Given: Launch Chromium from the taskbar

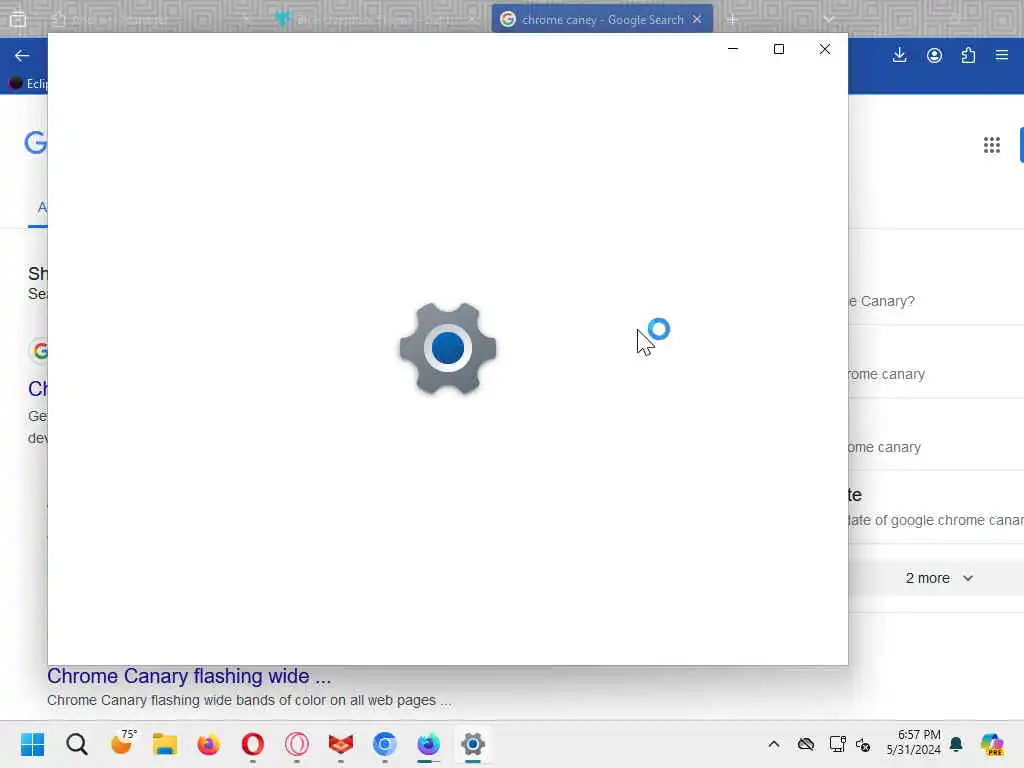Looking at the screenshot, I should [x=385, y=744].
